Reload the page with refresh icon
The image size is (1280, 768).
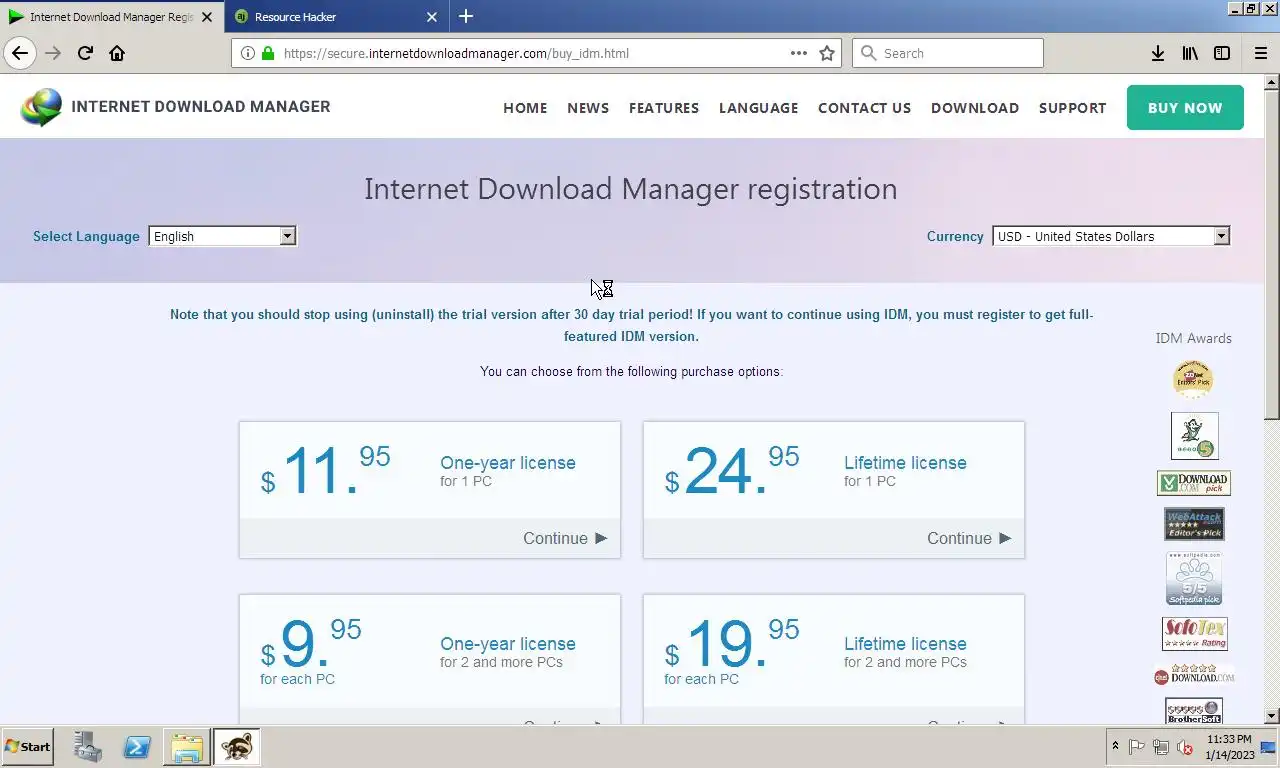[85, 53]
